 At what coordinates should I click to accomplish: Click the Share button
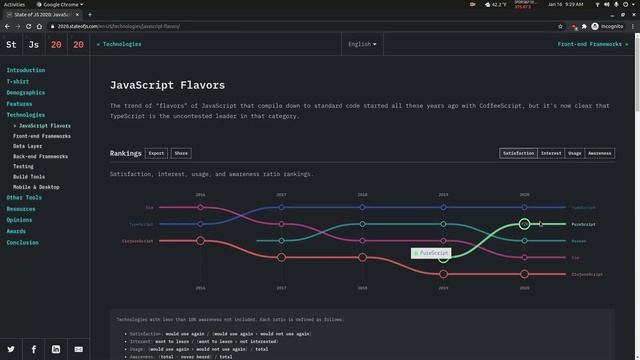point(181,153)
